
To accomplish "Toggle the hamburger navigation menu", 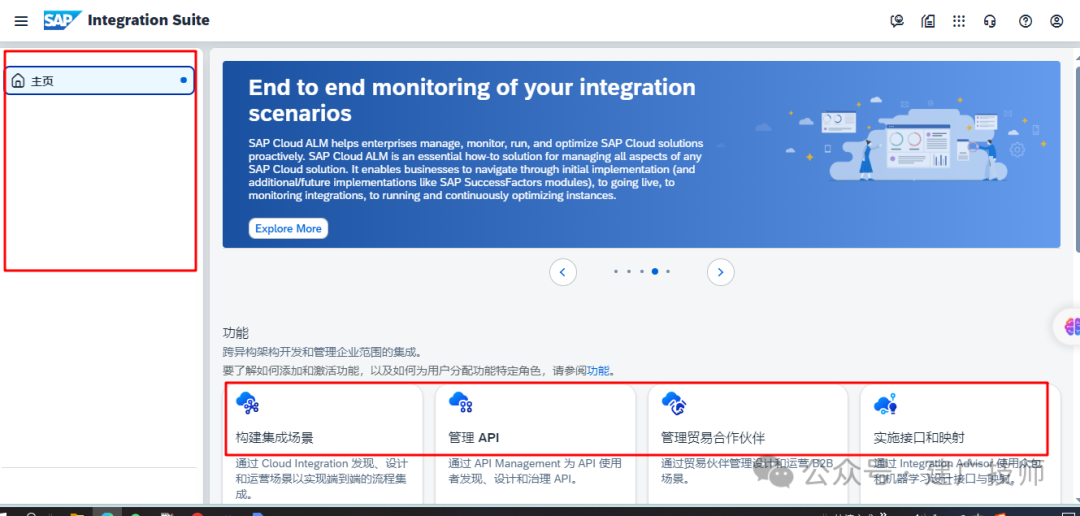I will pos(21,21).
